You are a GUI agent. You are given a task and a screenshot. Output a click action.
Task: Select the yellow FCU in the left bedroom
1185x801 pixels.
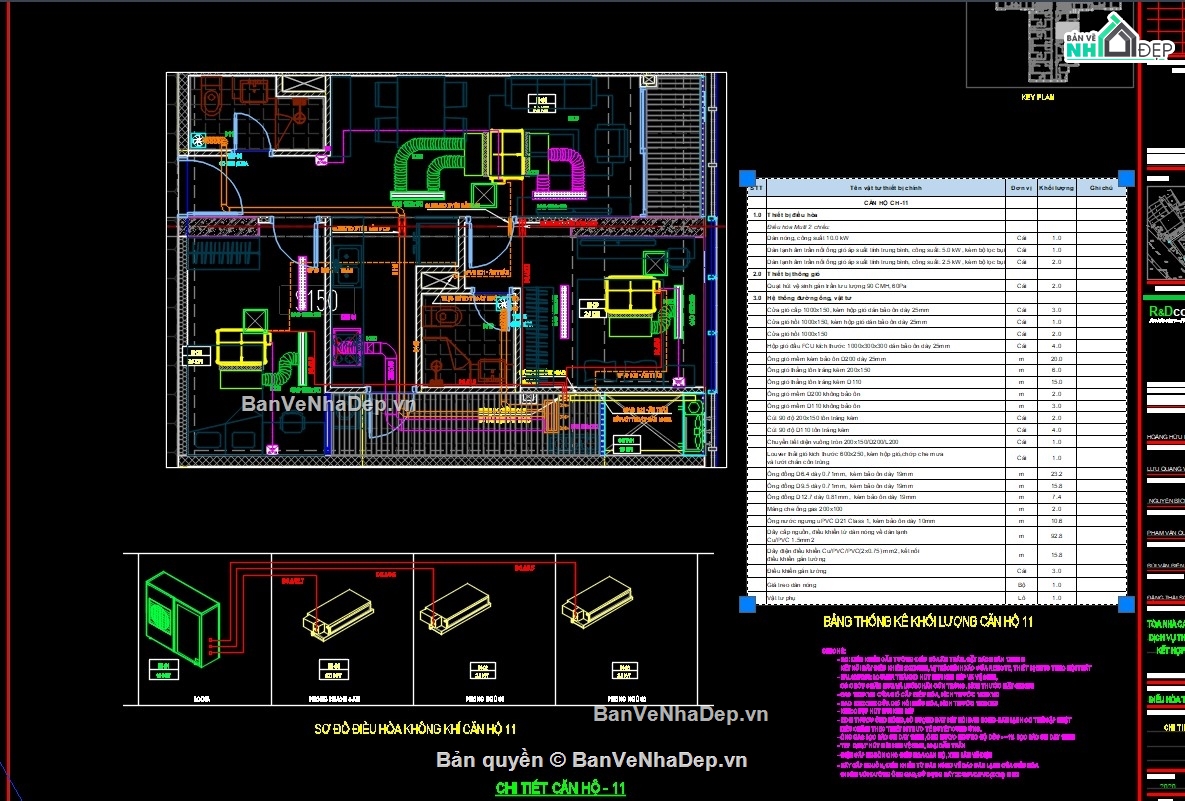tap(243, 348)
